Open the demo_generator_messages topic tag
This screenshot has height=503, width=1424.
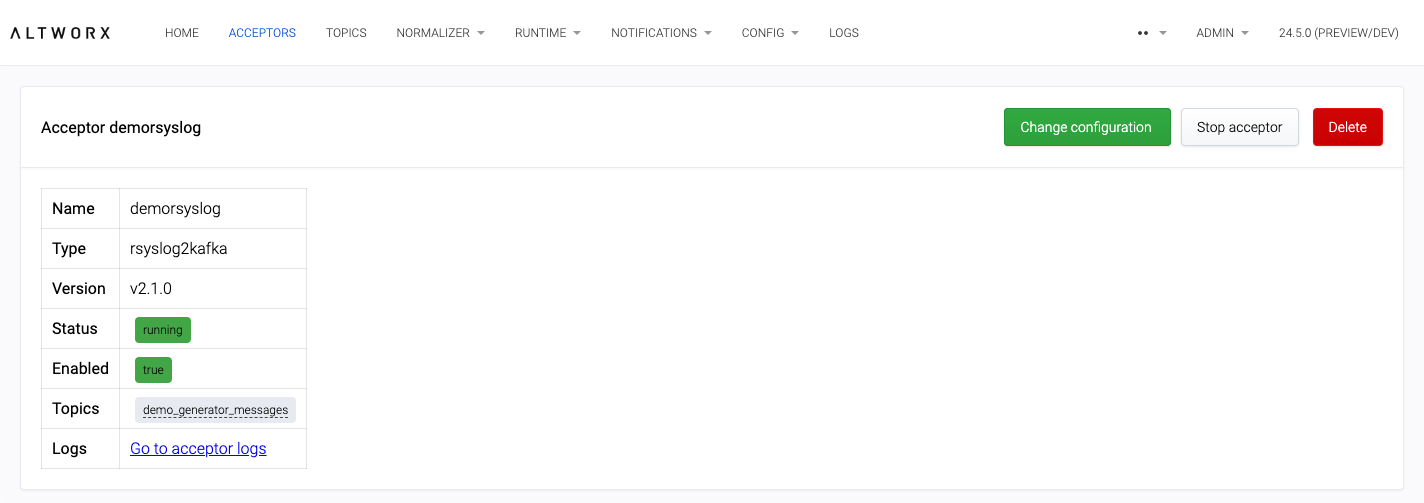point(215,410)
